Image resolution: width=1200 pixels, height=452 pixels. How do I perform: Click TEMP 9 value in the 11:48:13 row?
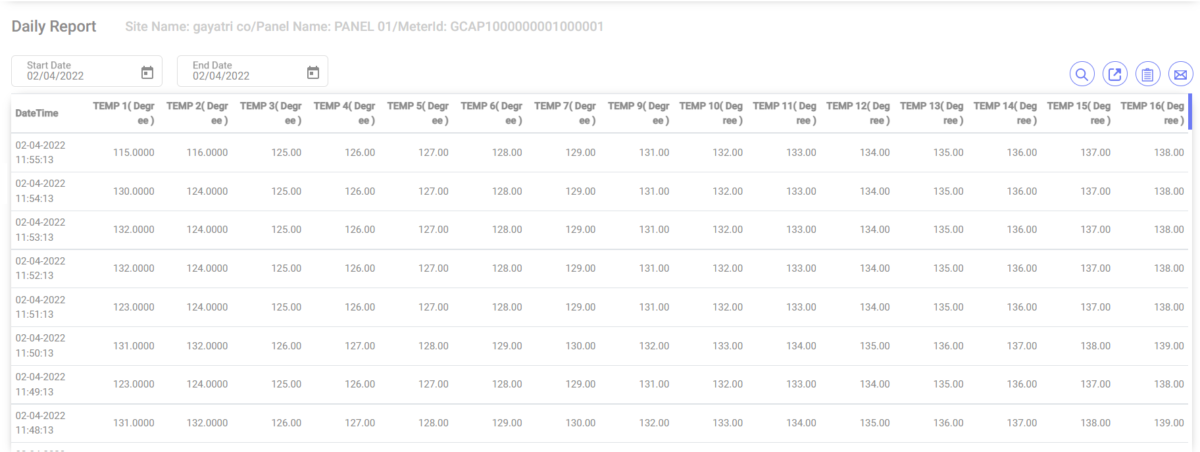coord(653,424)
